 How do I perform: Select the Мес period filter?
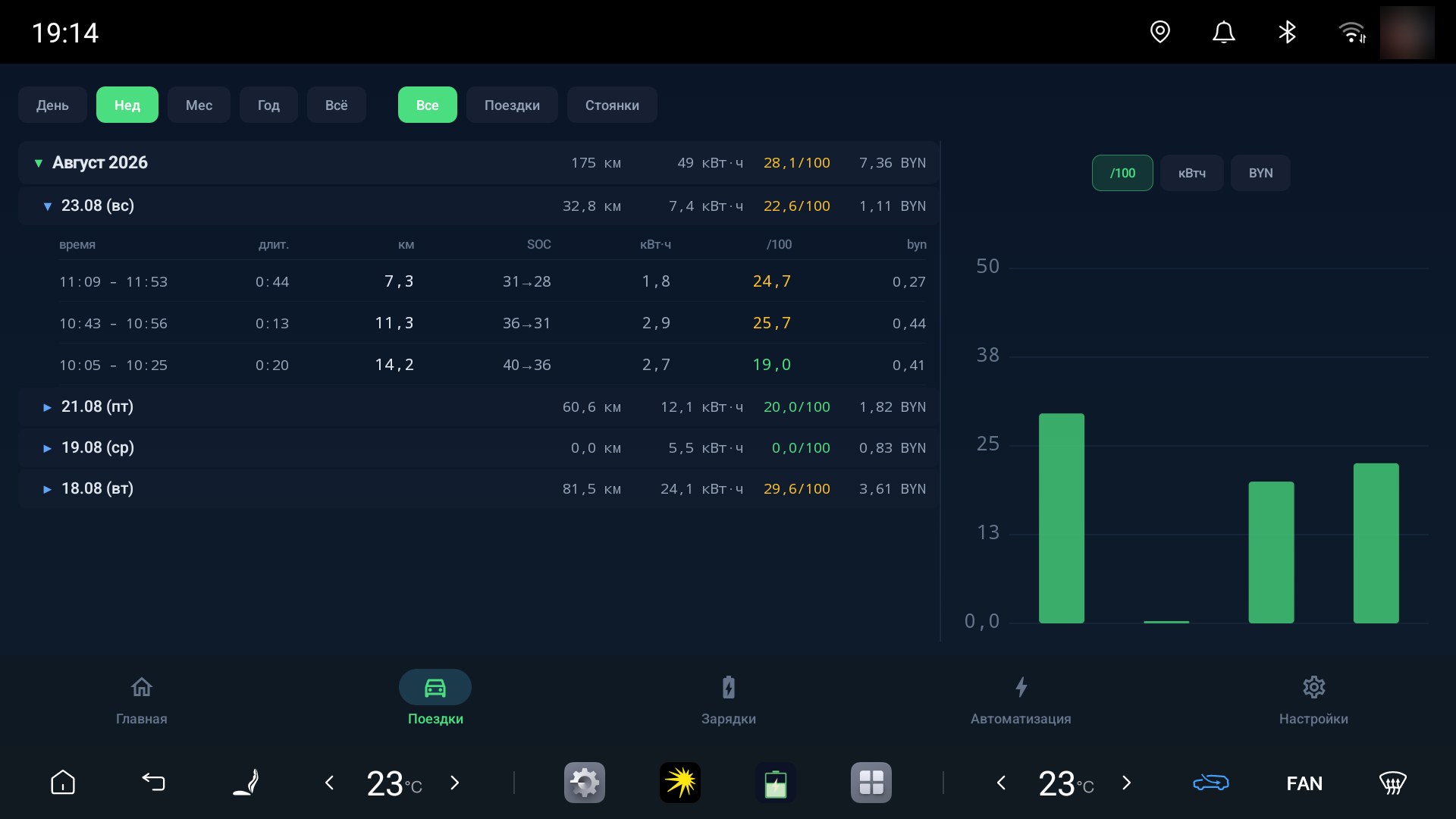coord(199,105)
